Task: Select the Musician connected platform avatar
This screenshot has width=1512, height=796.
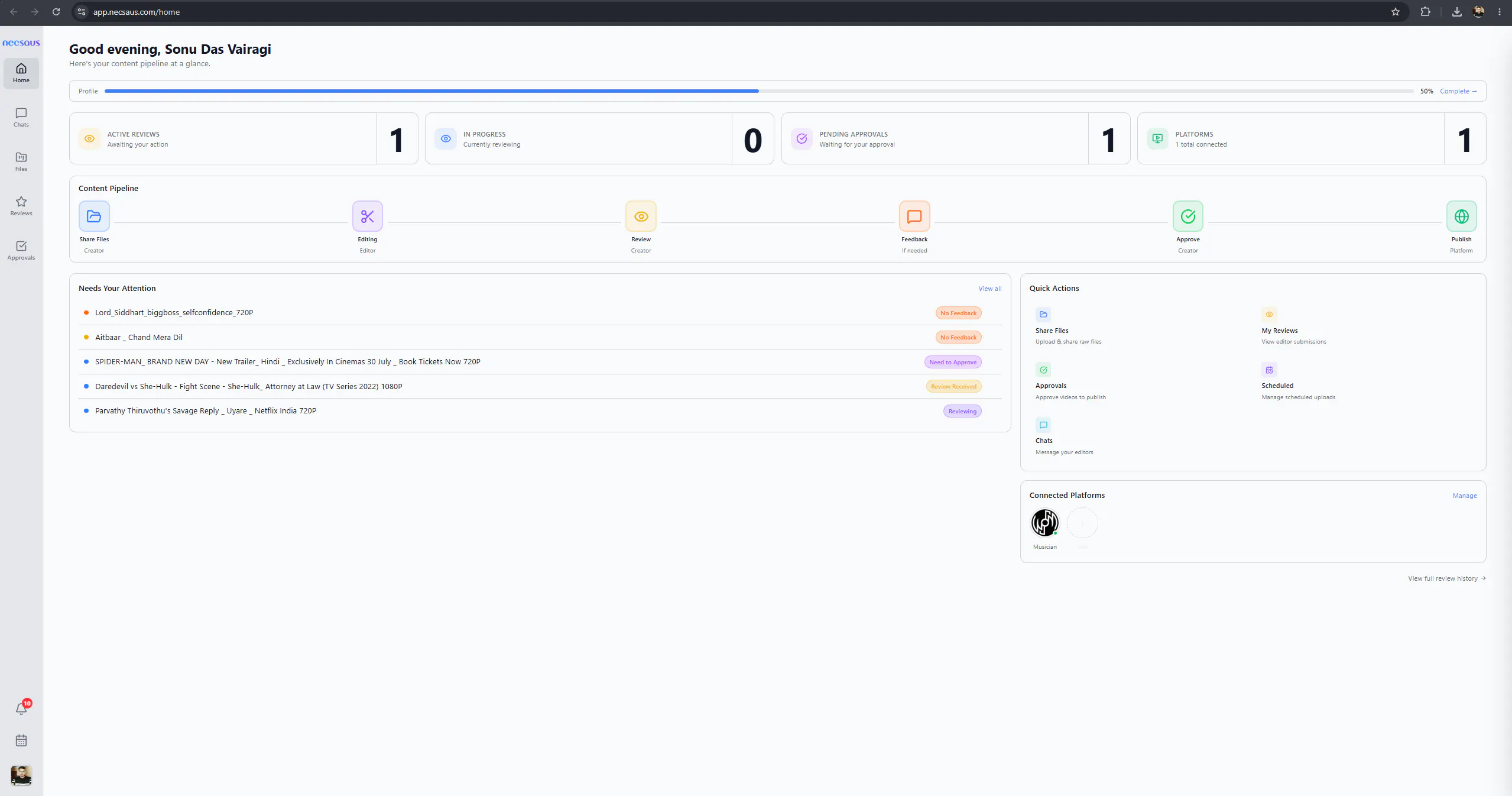Action: pyautogui.click(x=1045, y=523)
